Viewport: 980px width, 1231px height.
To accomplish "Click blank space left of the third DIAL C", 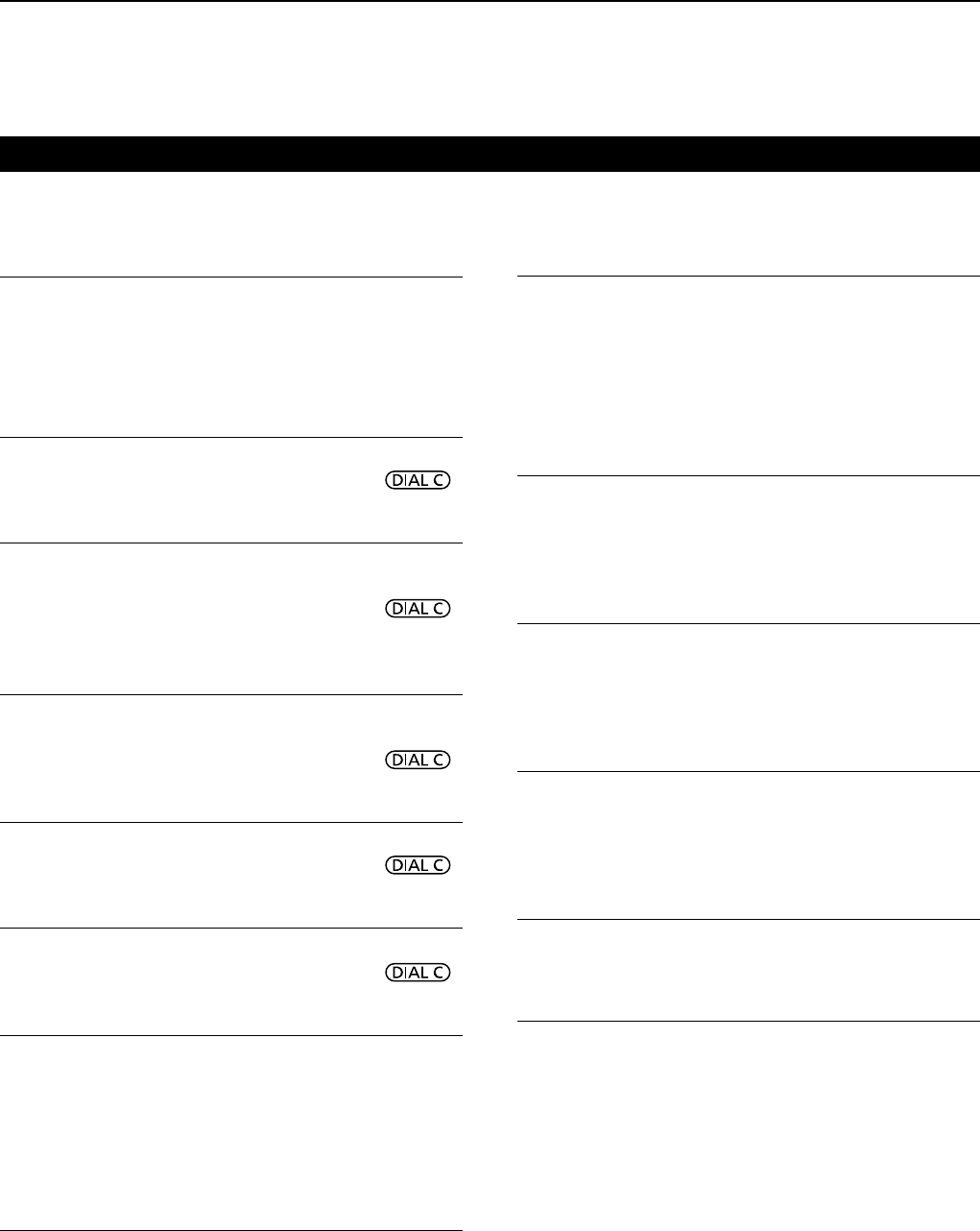I will click(x=192, y=759).
